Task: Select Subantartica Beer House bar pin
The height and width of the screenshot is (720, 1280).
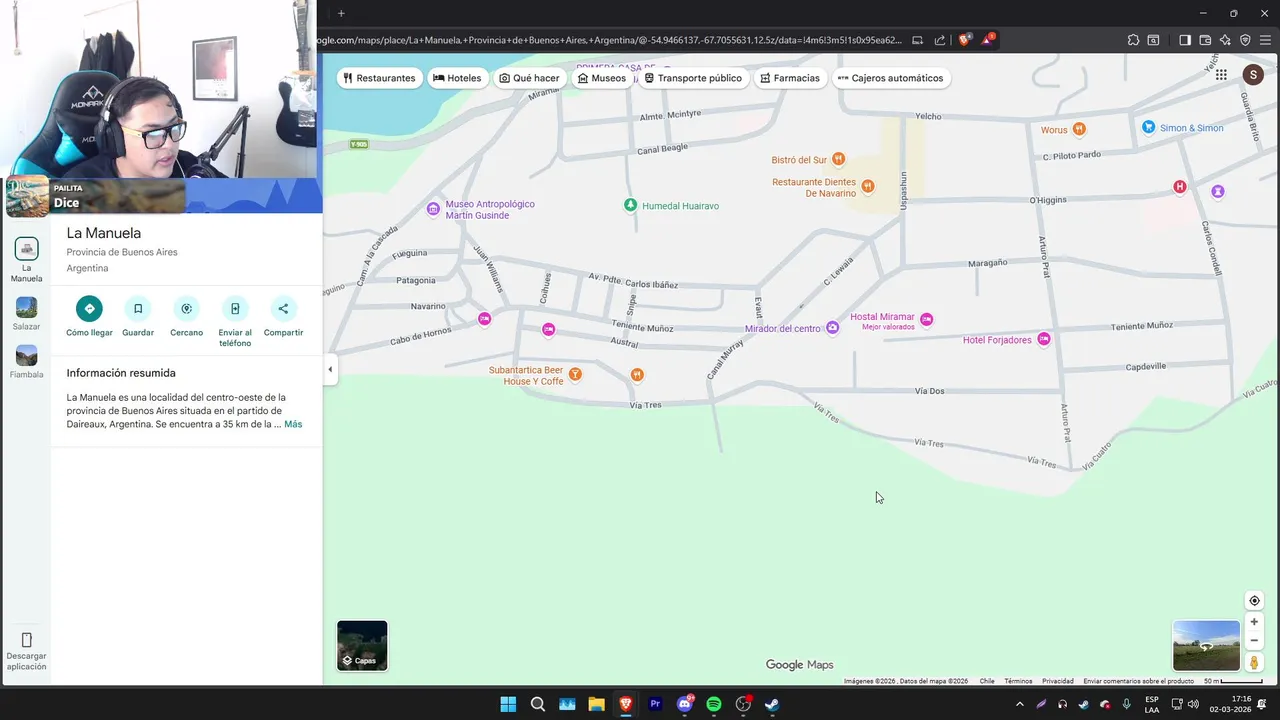Action: pyautogui.click(x=575, y=375)
